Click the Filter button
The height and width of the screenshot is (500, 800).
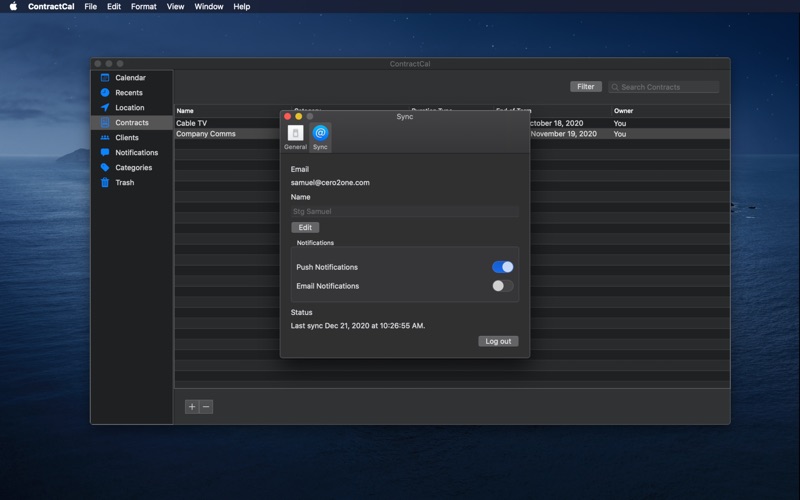586,87
